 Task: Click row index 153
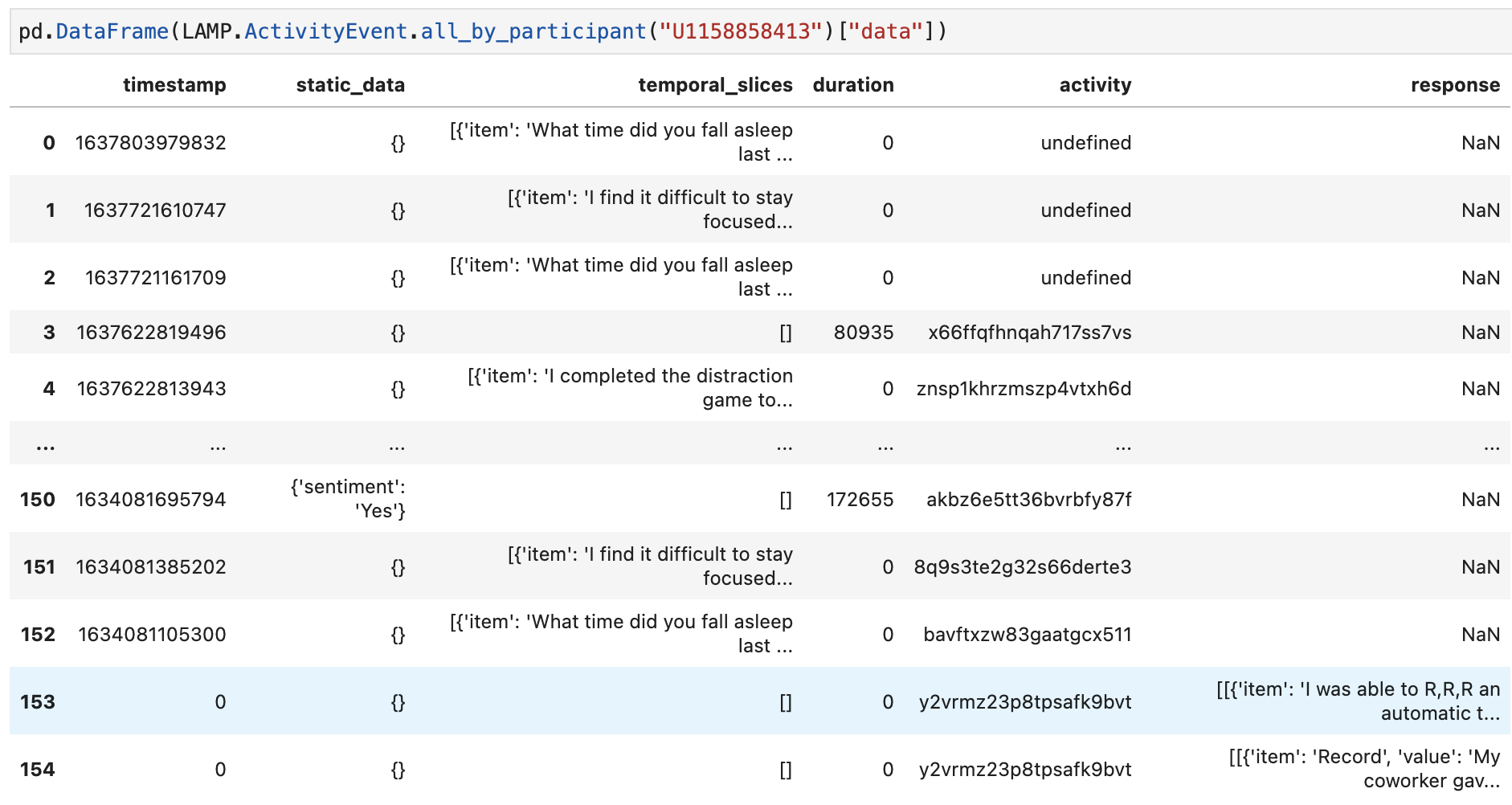coord(38,702)
